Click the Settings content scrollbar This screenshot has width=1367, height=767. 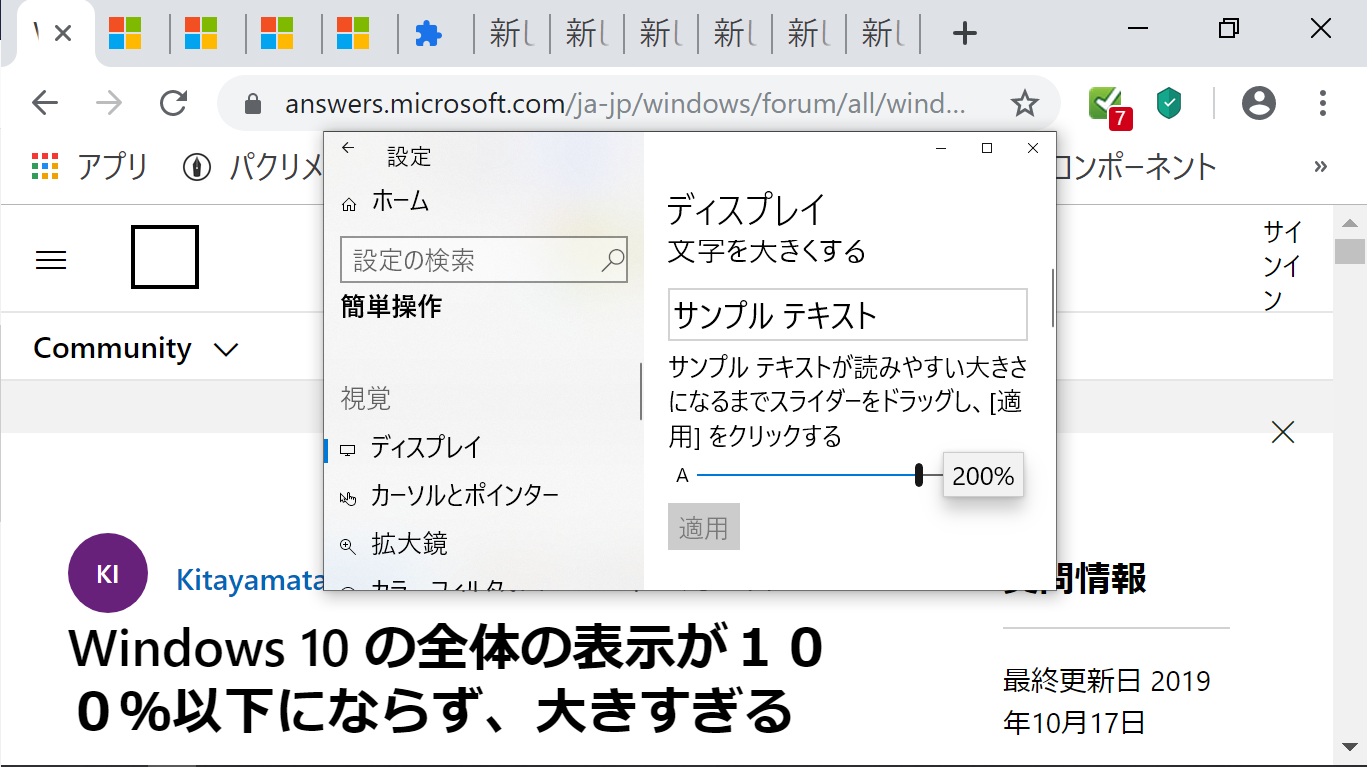coord(1052,298)
